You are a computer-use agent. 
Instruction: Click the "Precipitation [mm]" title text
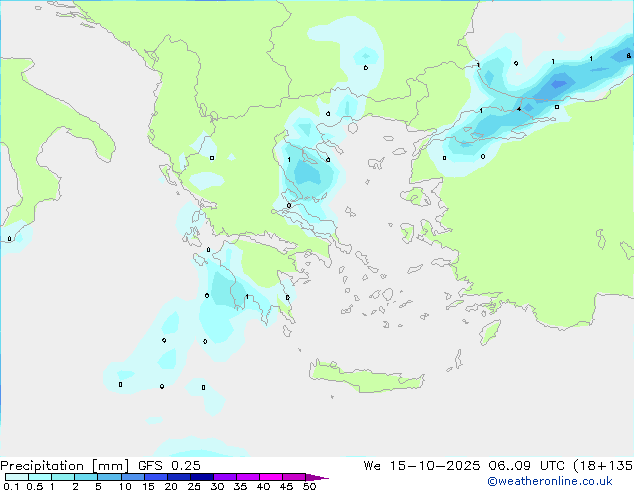click(64, 466)
